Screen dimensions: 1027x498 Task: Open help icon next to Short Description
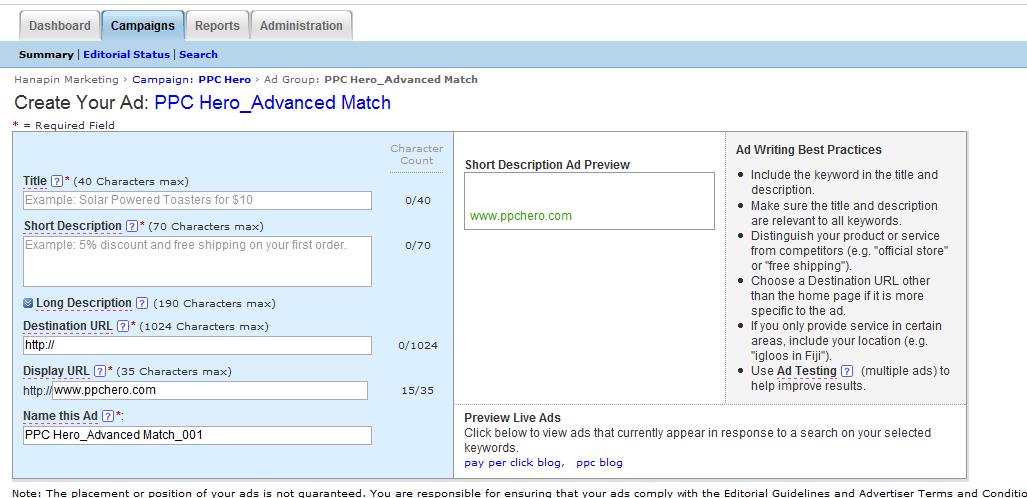pos(132,226)
